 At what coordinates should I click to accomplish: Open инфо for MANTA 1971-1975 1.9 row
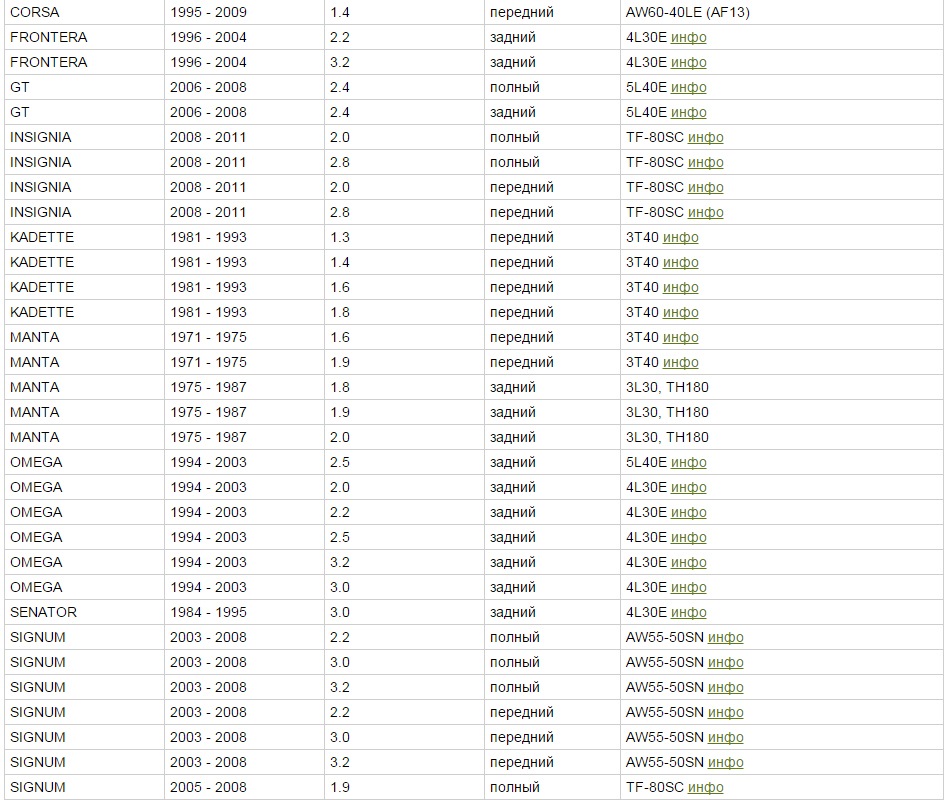(680, 362)
